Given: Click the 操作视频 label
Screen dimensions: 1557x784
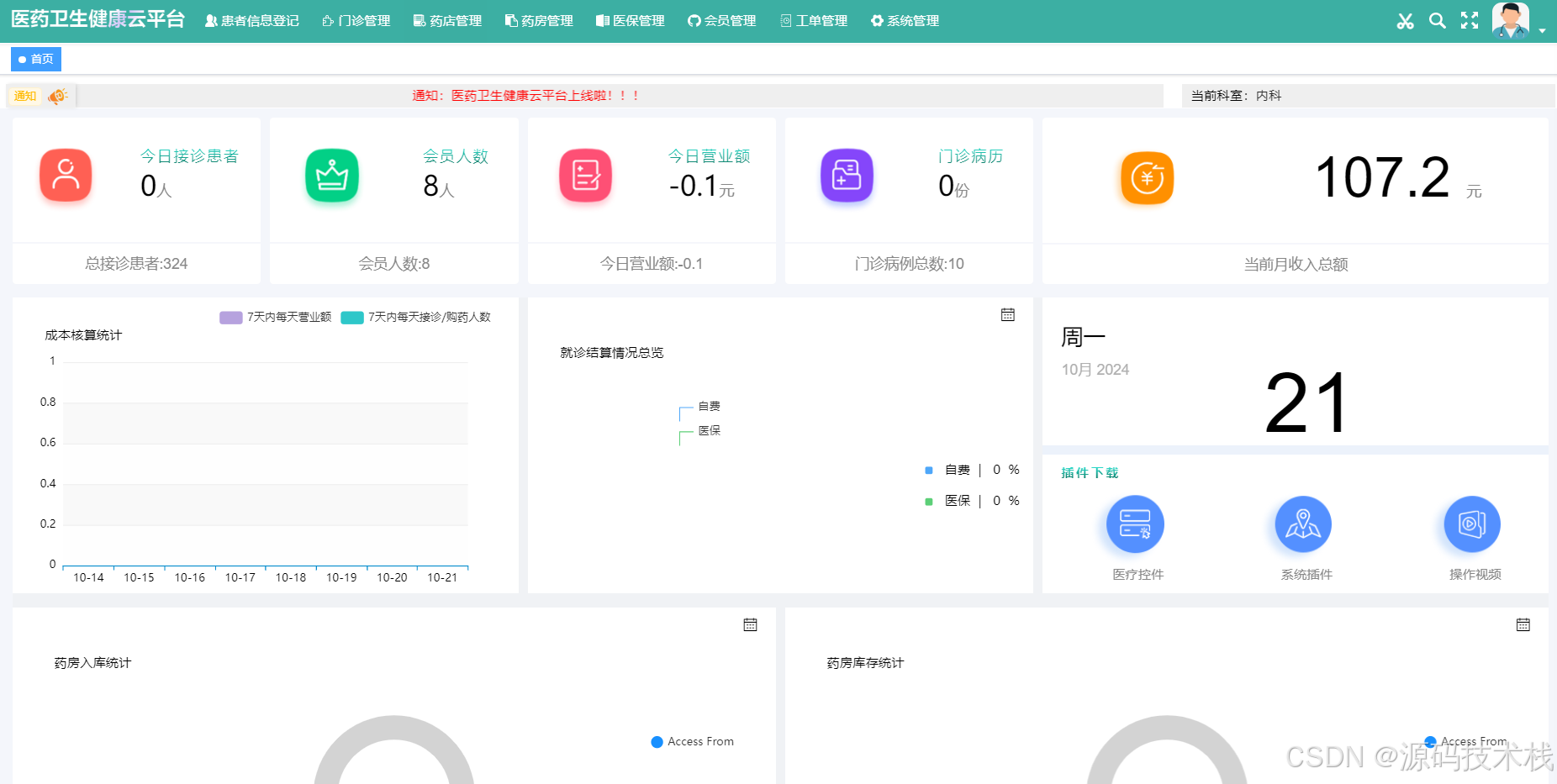Looking at the screenshot, I should [1475, 575].
